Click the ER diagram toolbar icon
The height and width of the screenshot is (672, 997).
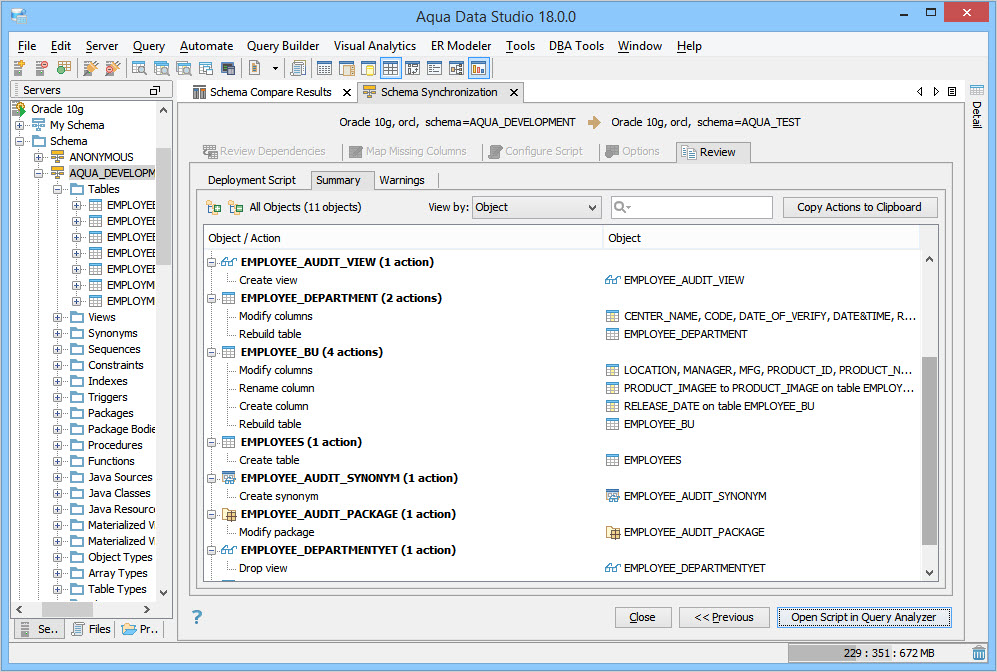point(457,67)
